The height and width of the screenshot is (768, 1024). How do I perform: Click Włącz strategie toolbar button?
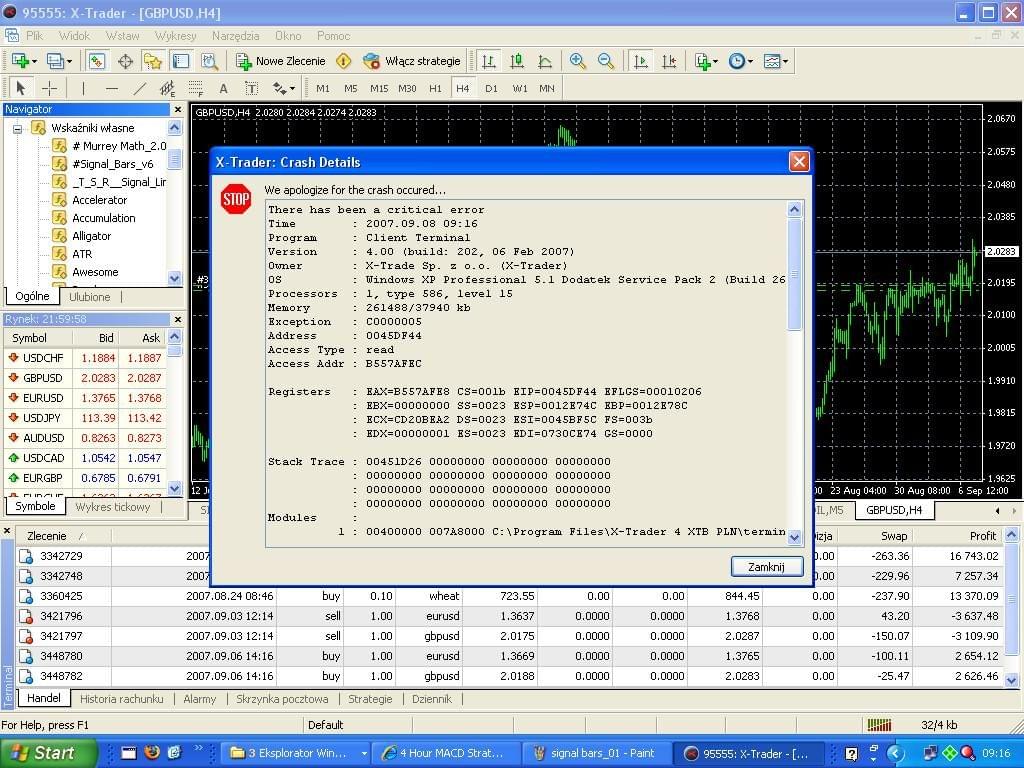(x=411, y=61)
